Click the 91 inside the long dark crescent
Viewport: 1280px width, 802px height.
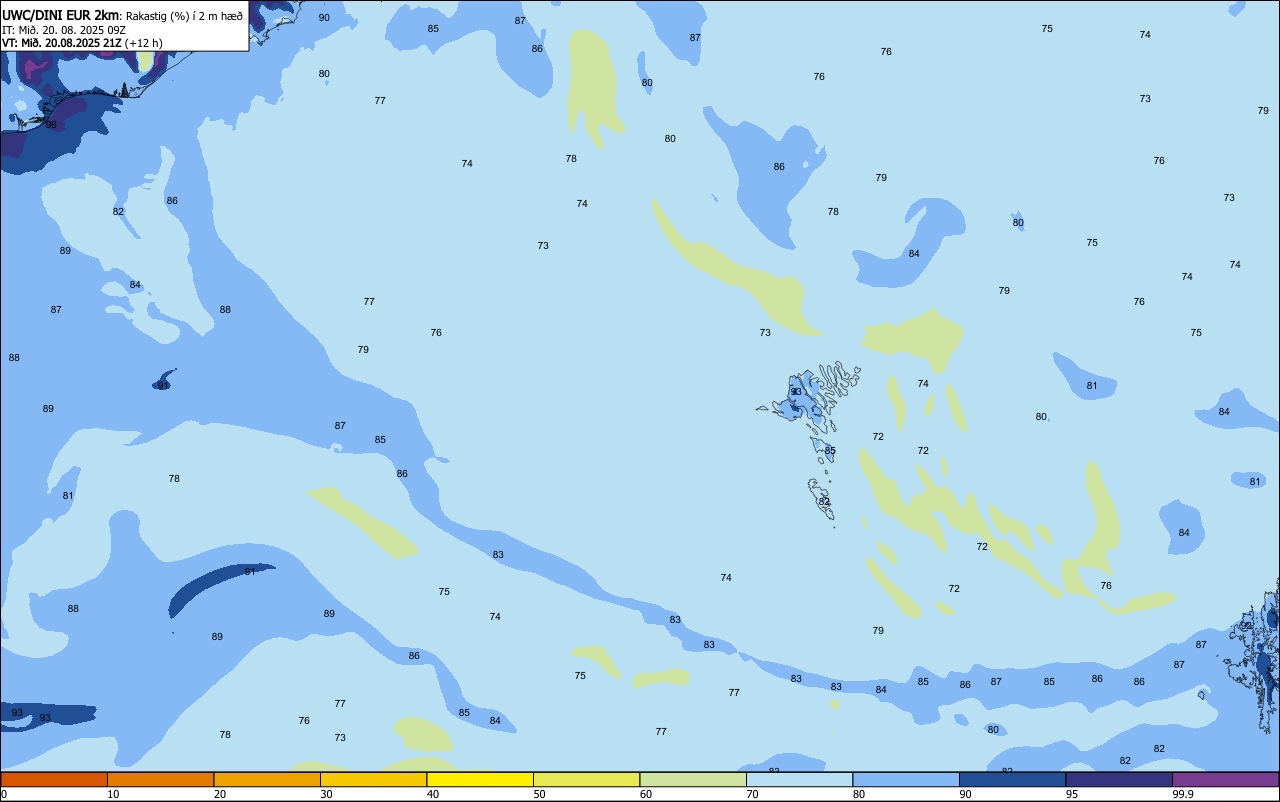click(250, 572)
